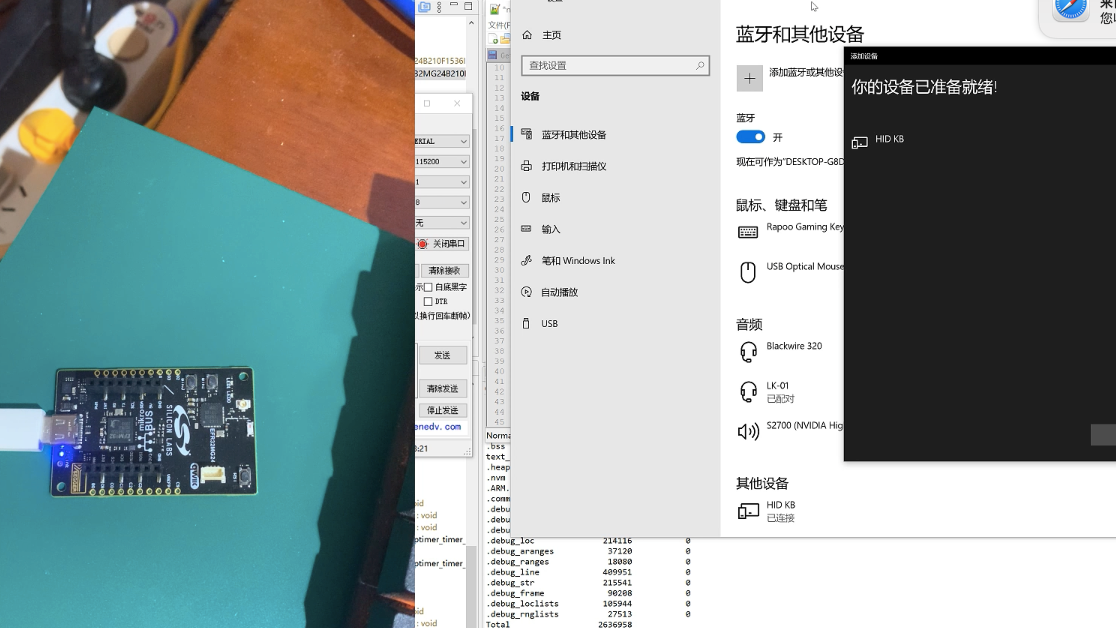Check the DTR checkbox in serial tool

(428, 301)
